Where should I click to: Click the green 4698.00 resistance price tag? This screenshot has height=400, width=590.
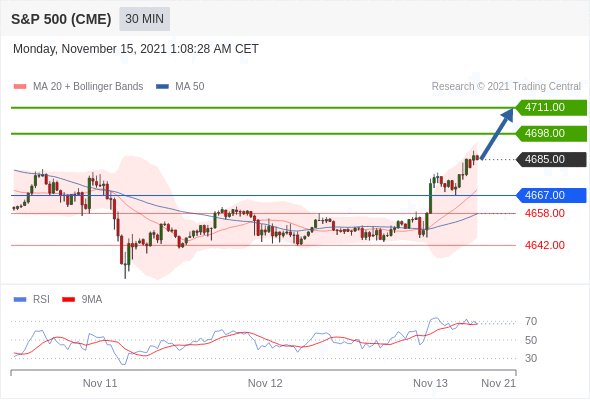(551, 134)
